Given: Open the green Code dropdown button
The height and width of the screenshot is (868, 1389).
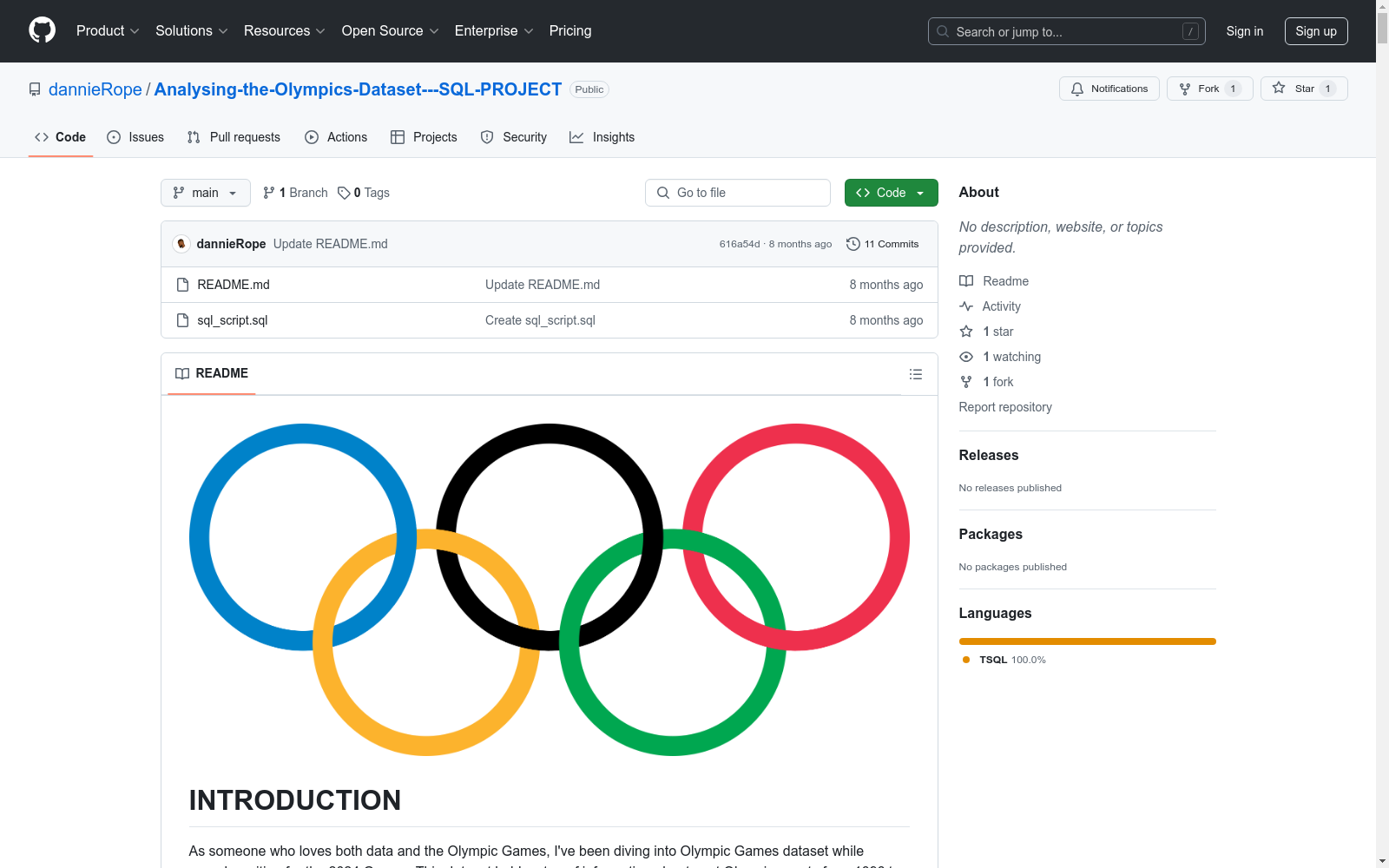Looking at the screenshot, I should click(891, 193).
